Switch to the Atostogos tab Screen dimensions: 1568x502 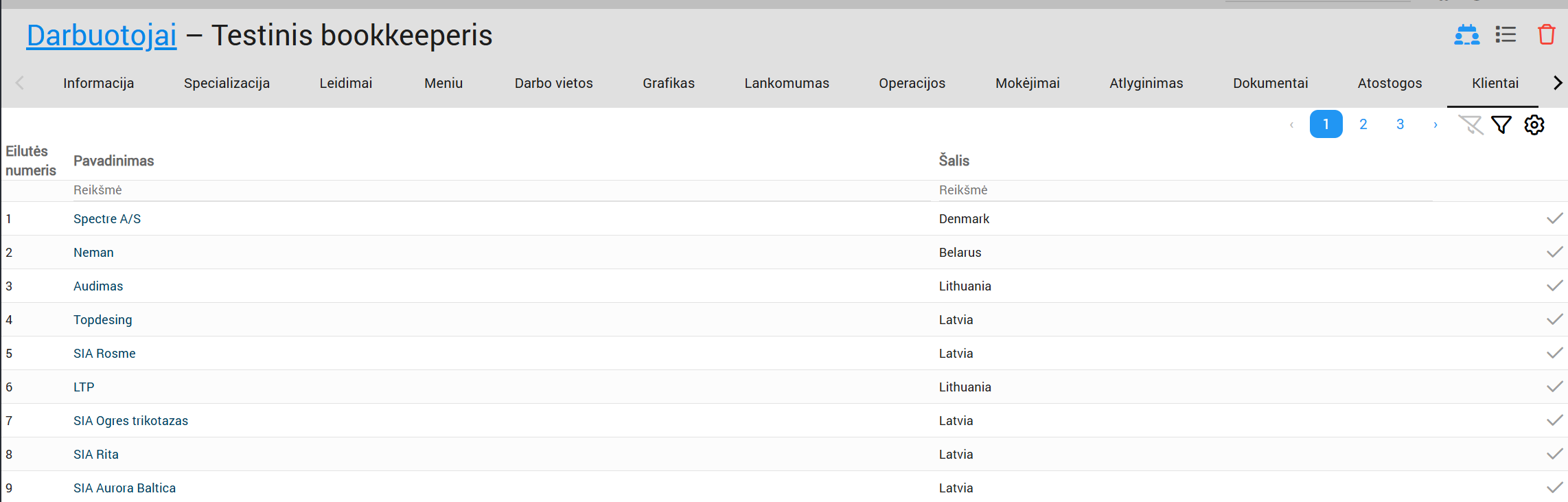click(x=1390, y=83)
